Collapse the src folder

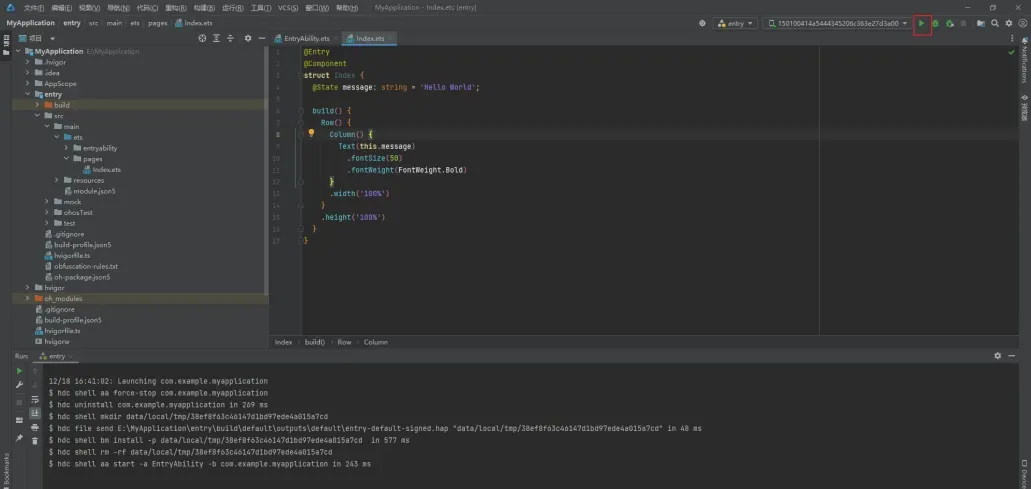pos(37,116)
